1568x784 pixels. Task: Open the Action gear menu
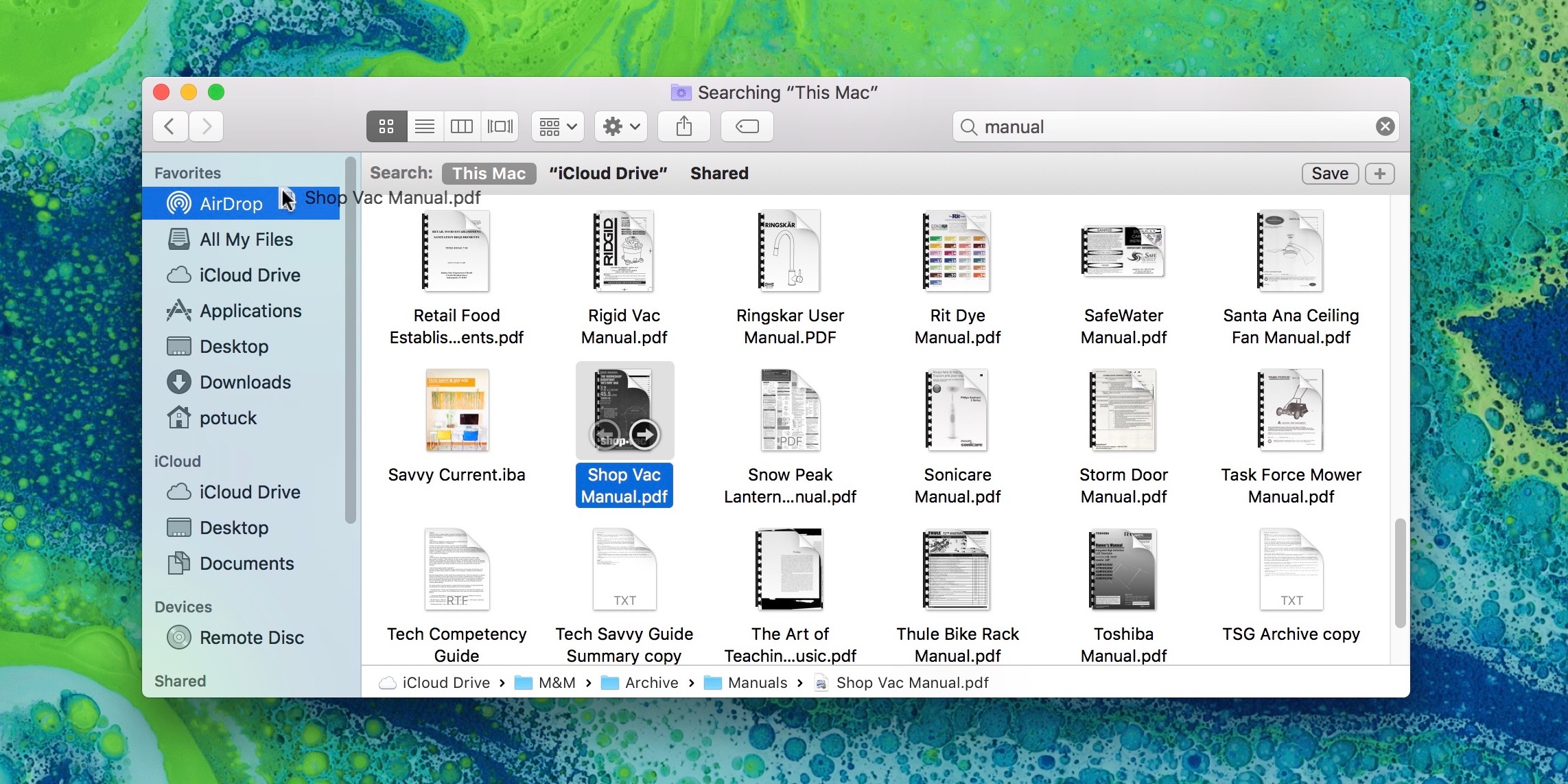tap(620, 126)
